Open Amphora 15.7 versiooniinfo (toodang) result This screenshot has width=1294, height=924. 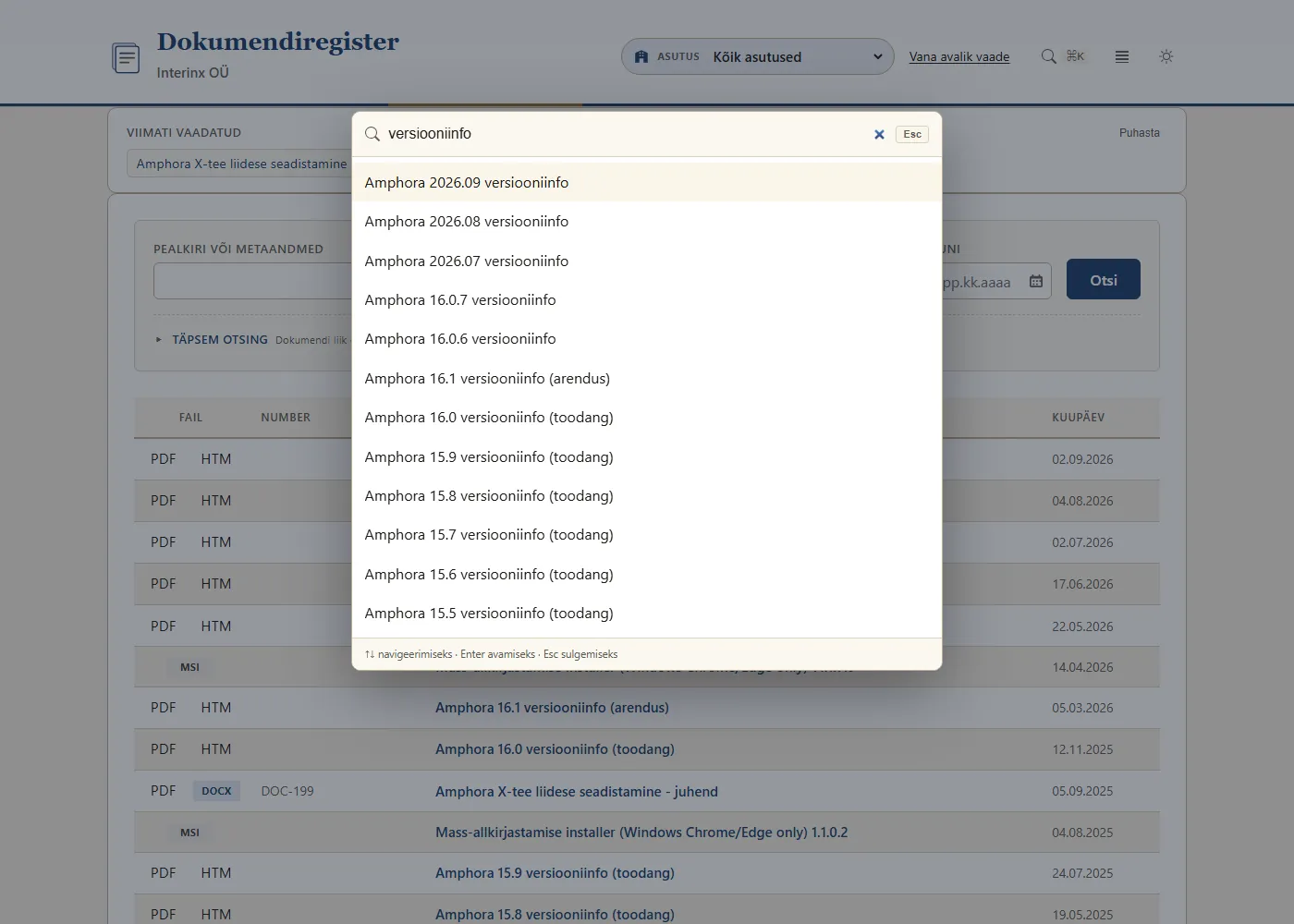coord(647,535)
